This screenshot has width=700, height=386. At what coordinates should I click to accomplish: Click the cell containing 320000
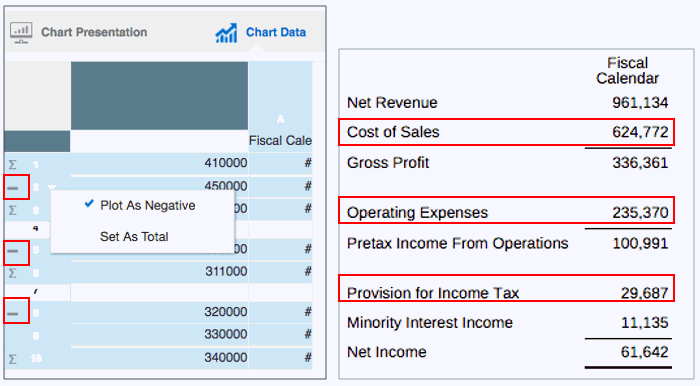(x=159, y=311)
